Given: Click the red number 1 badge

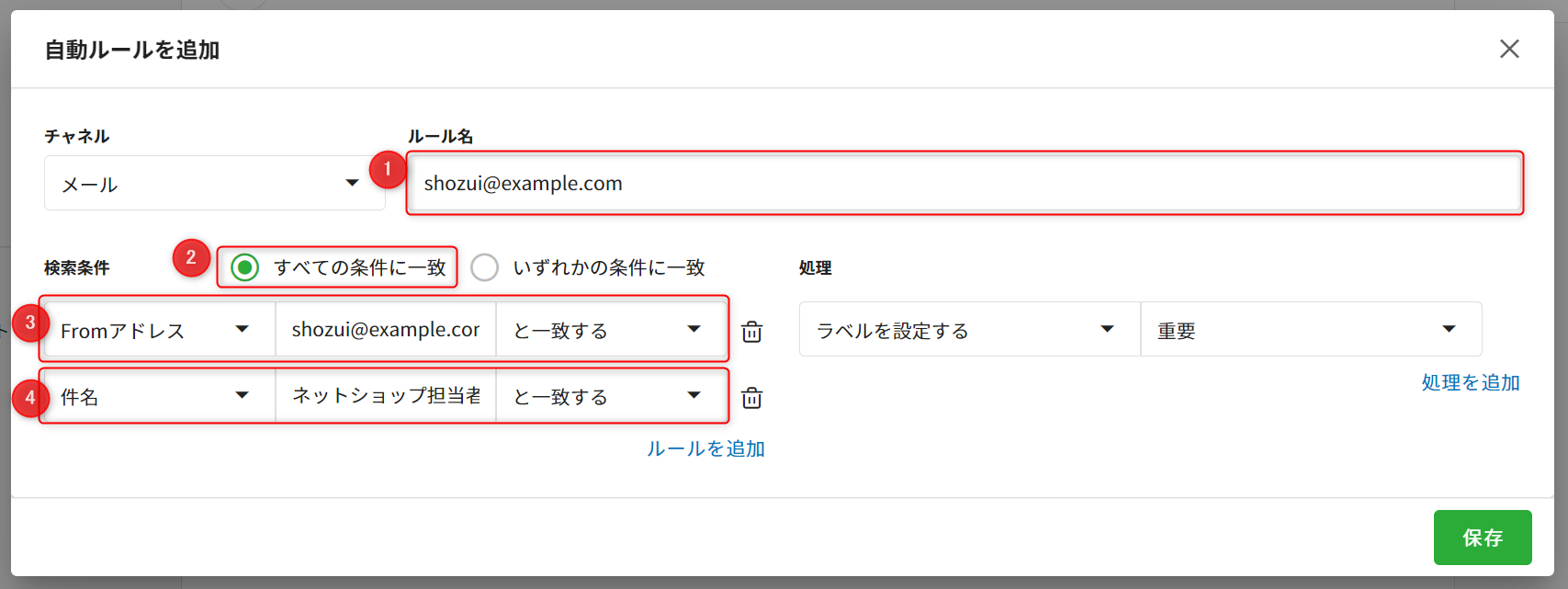Looking at the screenshot, I should tap(388, 169).
